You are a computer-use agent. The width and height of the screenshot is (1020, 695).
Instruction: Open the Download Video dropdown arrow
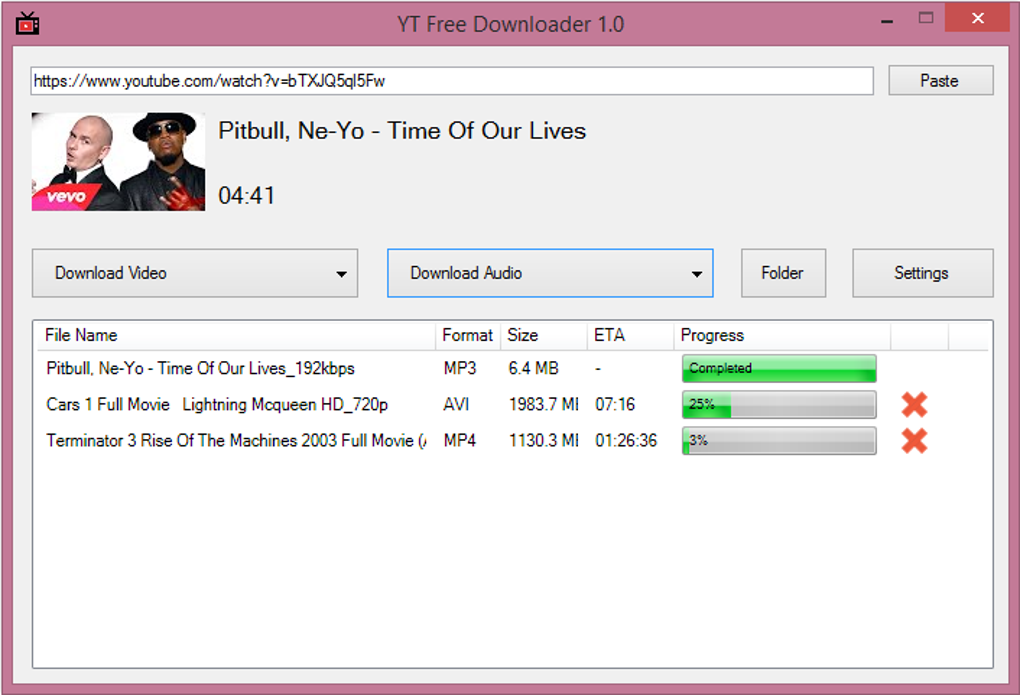[341, 274]
